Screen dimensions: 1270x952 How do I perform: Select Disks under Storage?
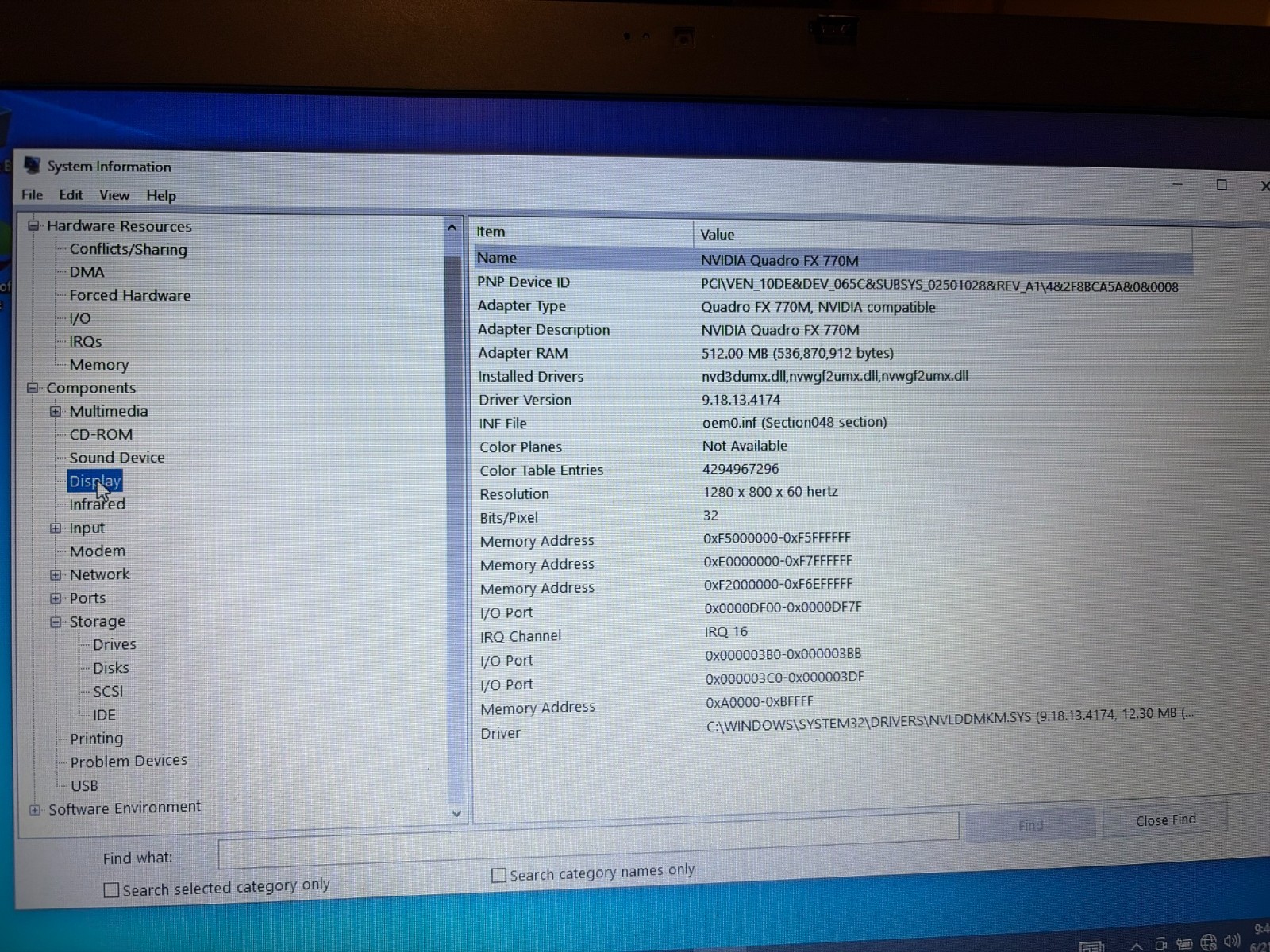(x=110, y=668)
